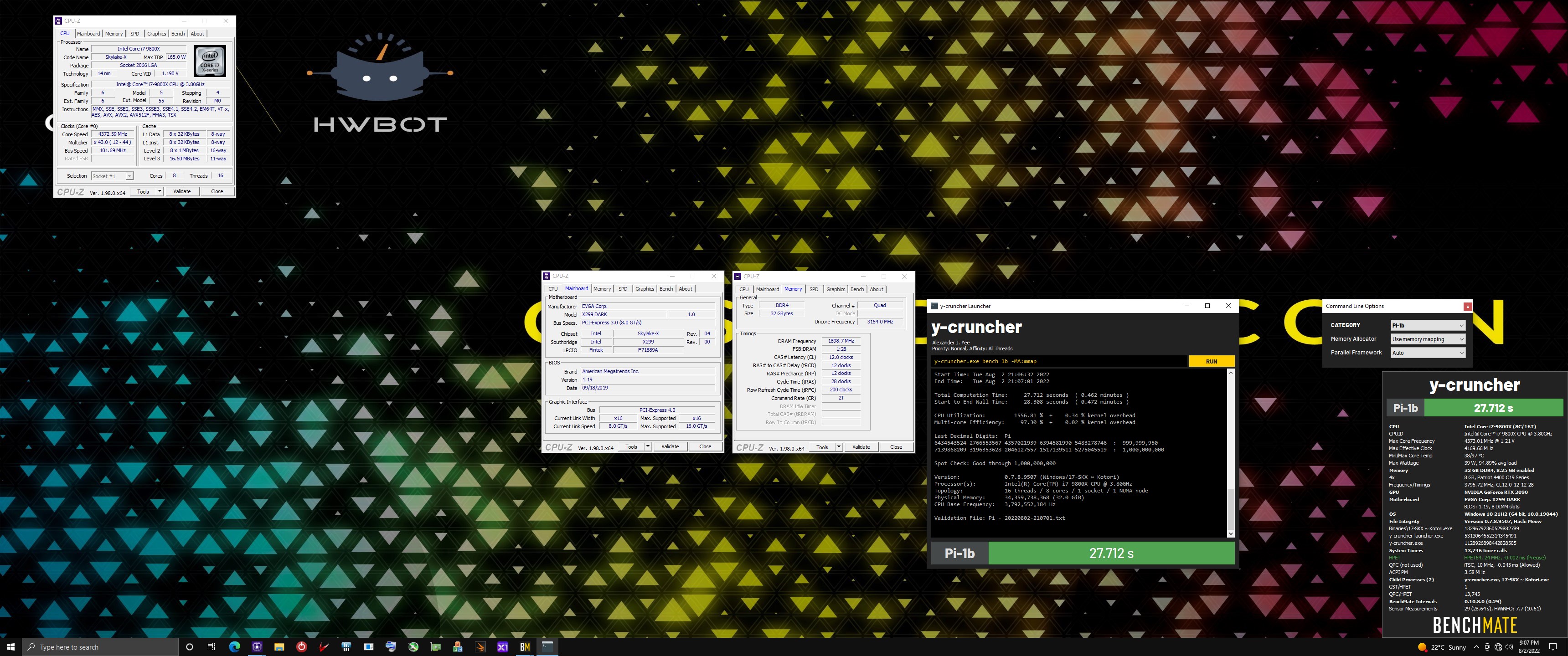Launch Microsoft Edge from the taskbar
The height and width of the screenshot is (656, 1568).
[x=234, y=646]
